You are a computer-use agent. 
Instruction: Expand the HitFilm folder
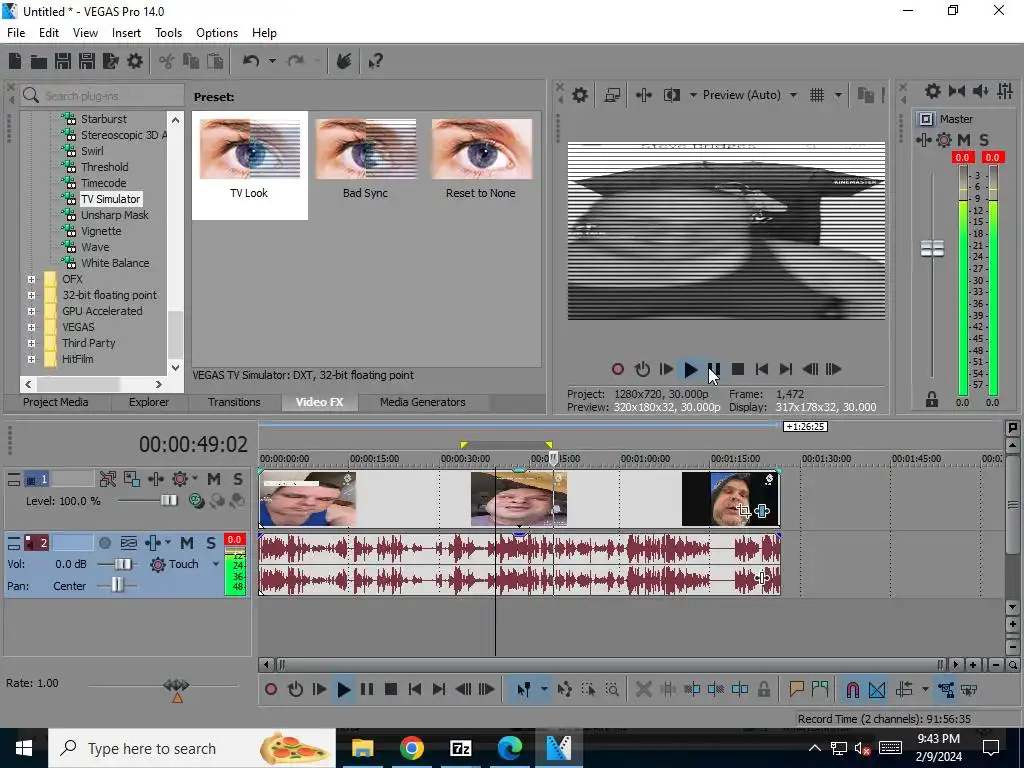[31, 359]
